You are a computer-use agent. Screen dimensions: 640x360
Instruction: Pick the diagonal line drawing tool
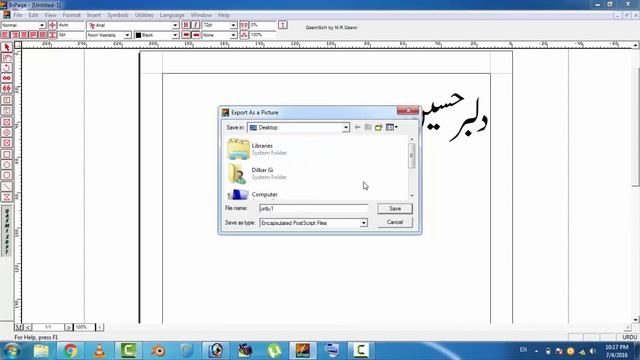pos(7,187)
